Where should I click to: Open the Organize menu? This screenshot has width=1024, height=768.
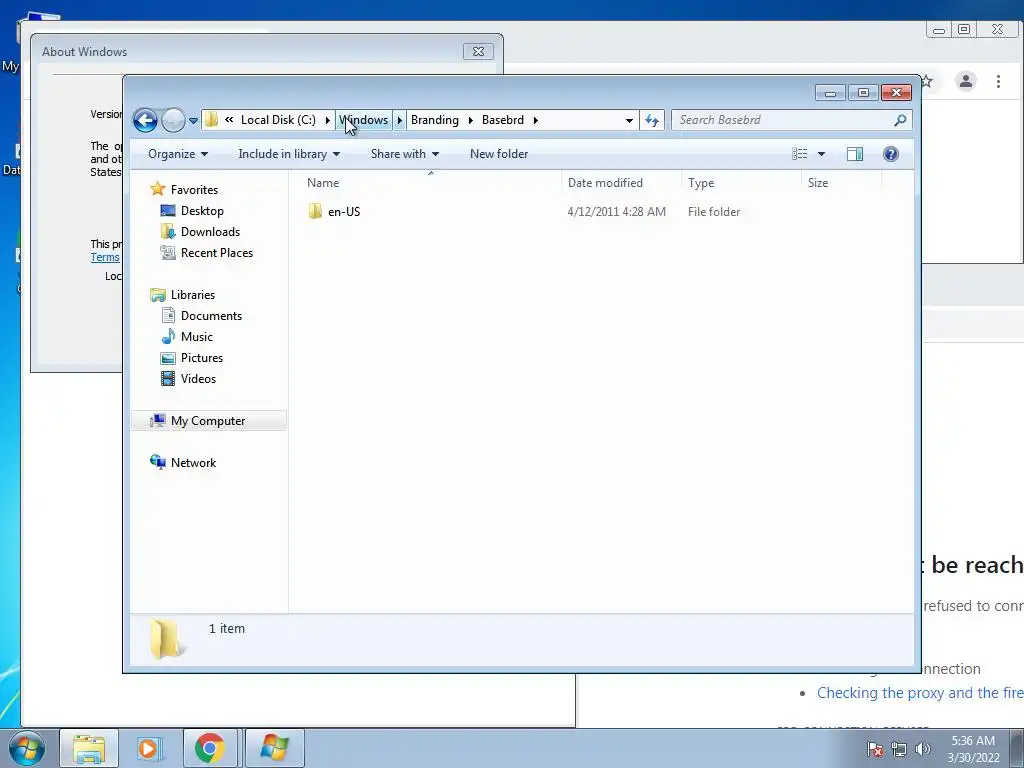click(x=178, y=154)
